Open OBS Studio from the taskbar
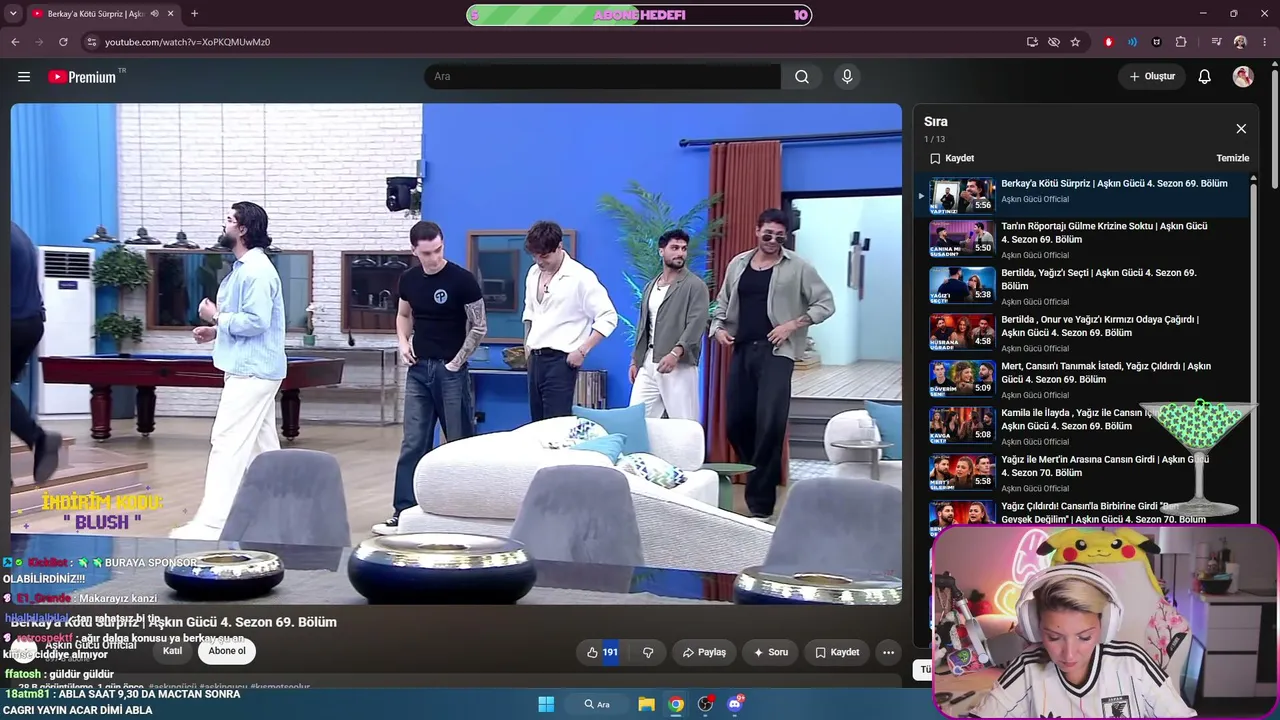Screen dimensions: 1280x720 point(705,704)
